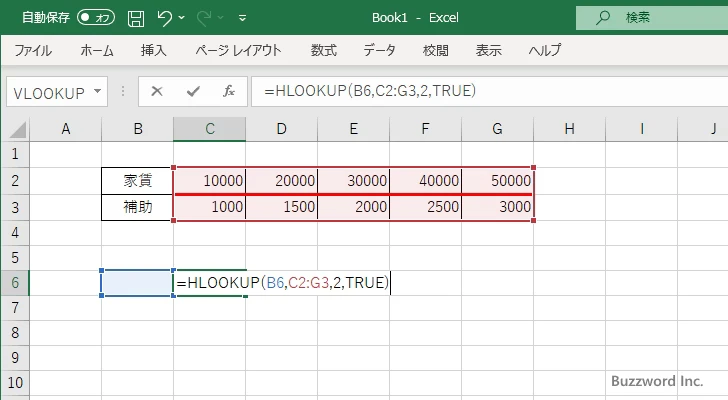Click the search magnifier icon
Image resolution: width=728 pixels, height=400 pixels.
click(603, 17)
